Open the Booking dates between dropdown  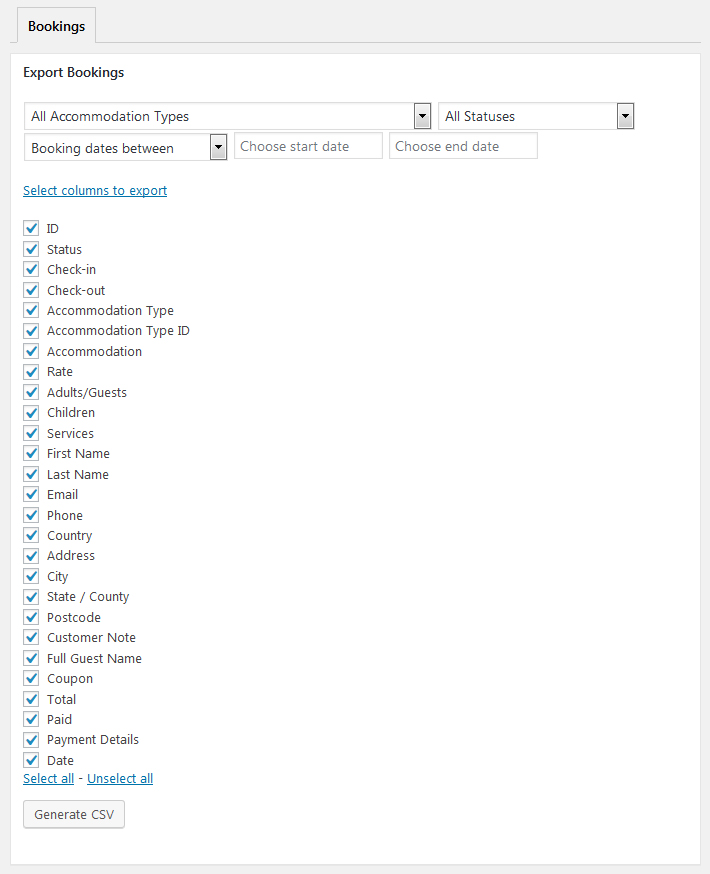coord(126,148)
